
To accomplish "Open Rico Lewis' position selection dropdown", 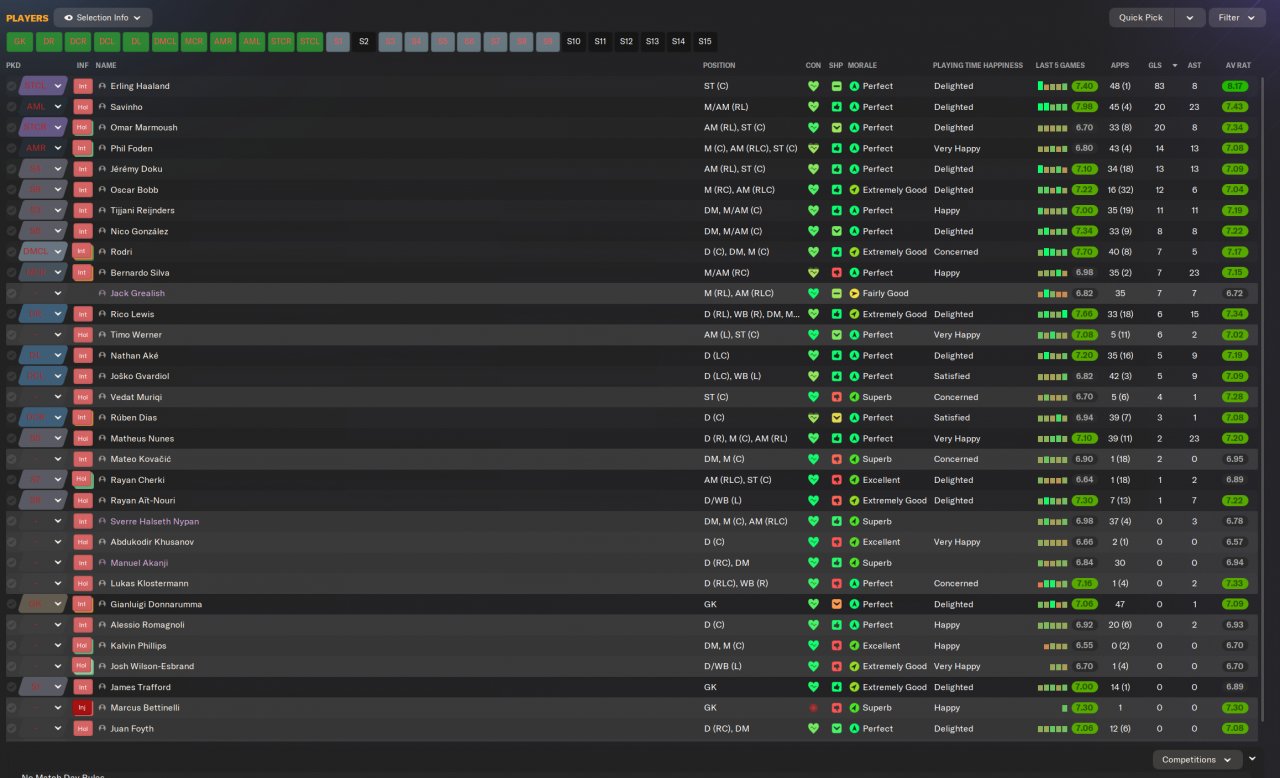I will [x=58, y=314].
